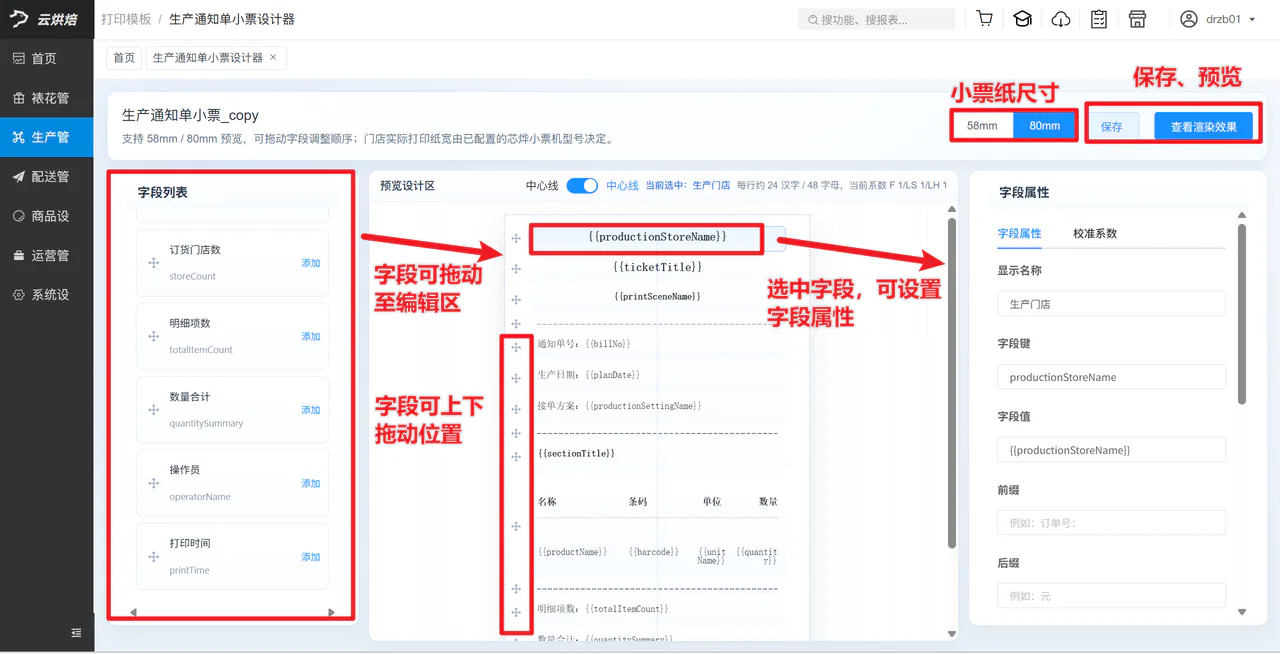Open 系统设 in the sidebar menu
Screen dimensions: 1280x654
click(47, 295)
